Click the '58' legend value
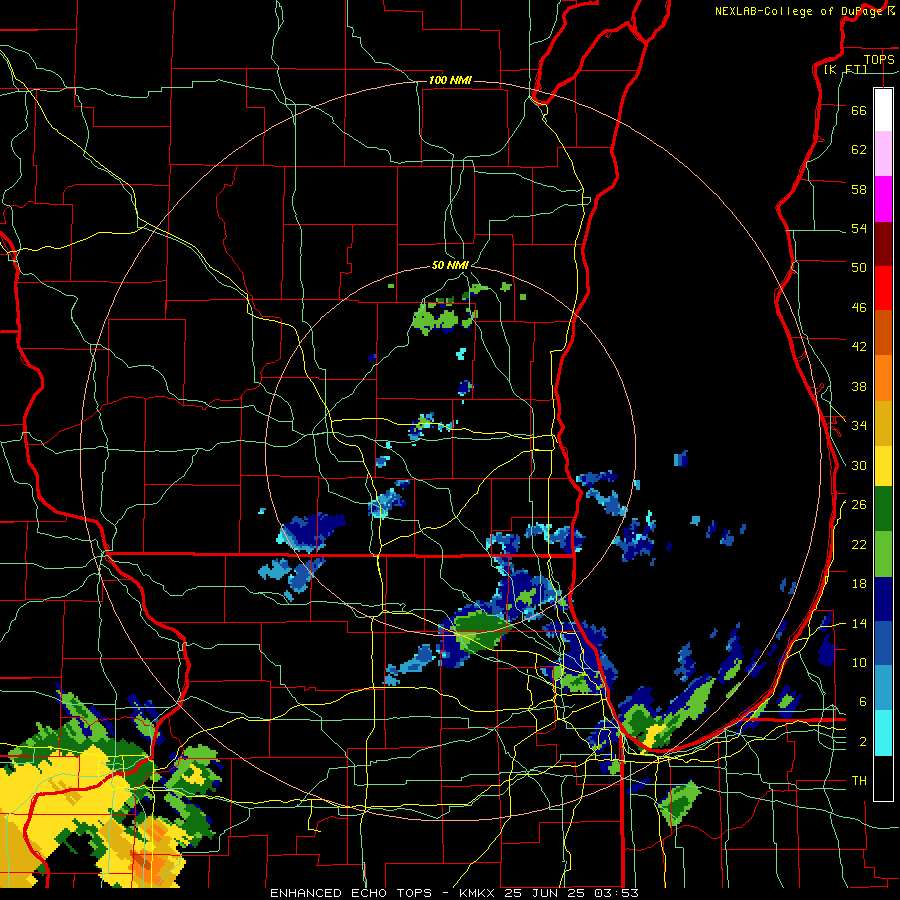900x900 pixels. (x=859, y=189)
